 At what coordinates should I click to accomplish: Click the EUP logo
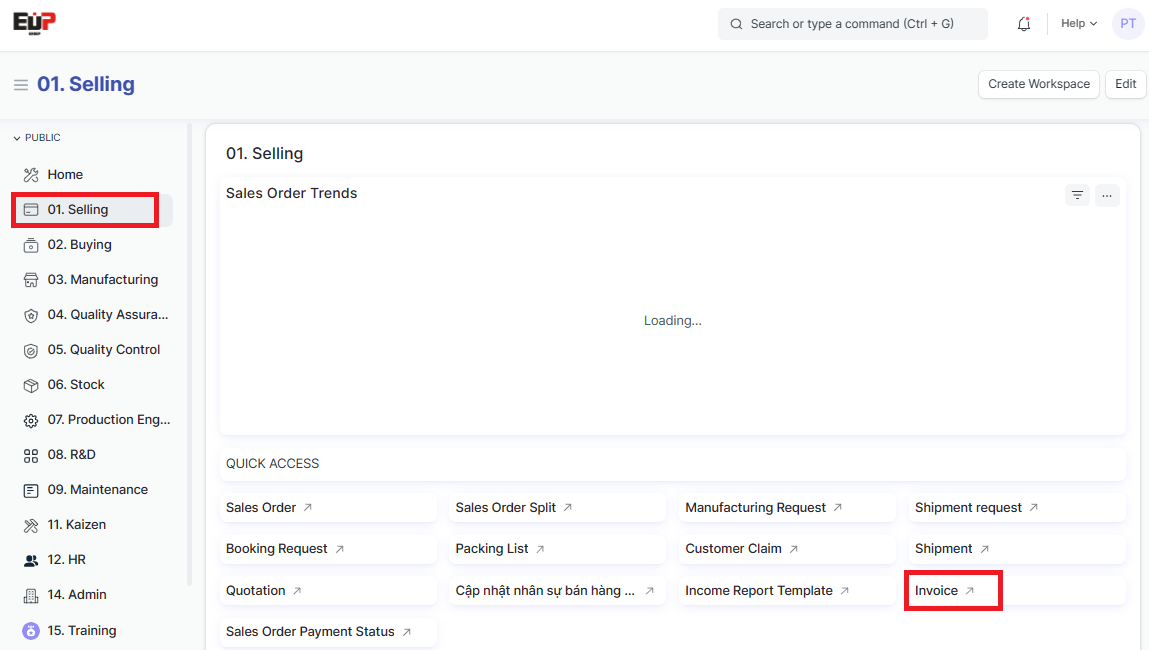pos(34,22)
